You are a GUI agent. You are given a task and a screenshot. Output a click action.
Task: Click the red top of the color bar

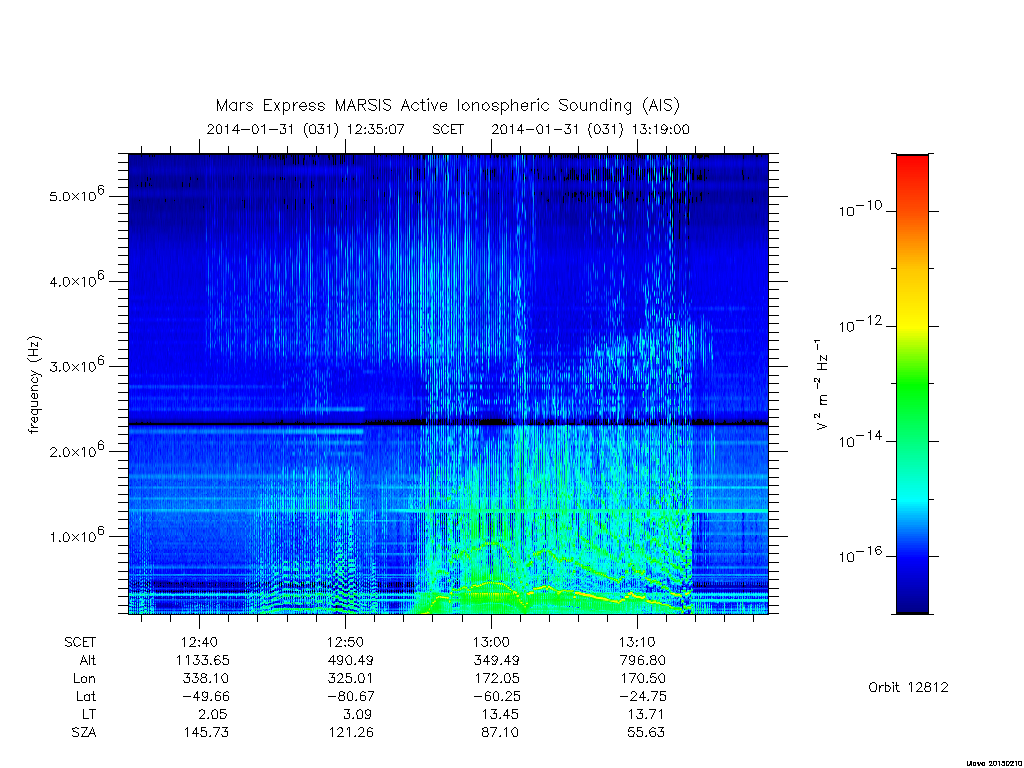912,165
